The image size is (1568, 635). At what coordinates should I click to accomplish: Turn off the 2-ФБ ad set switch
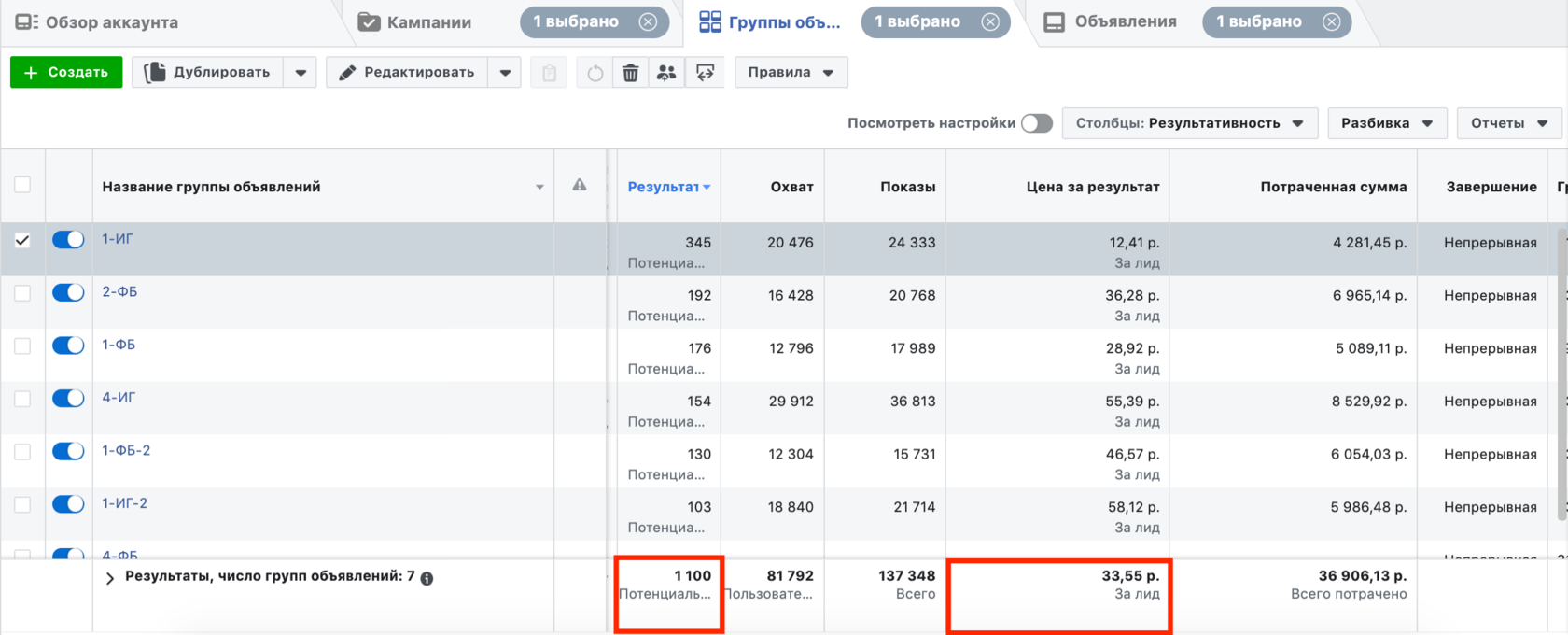[x=68, y=292]
